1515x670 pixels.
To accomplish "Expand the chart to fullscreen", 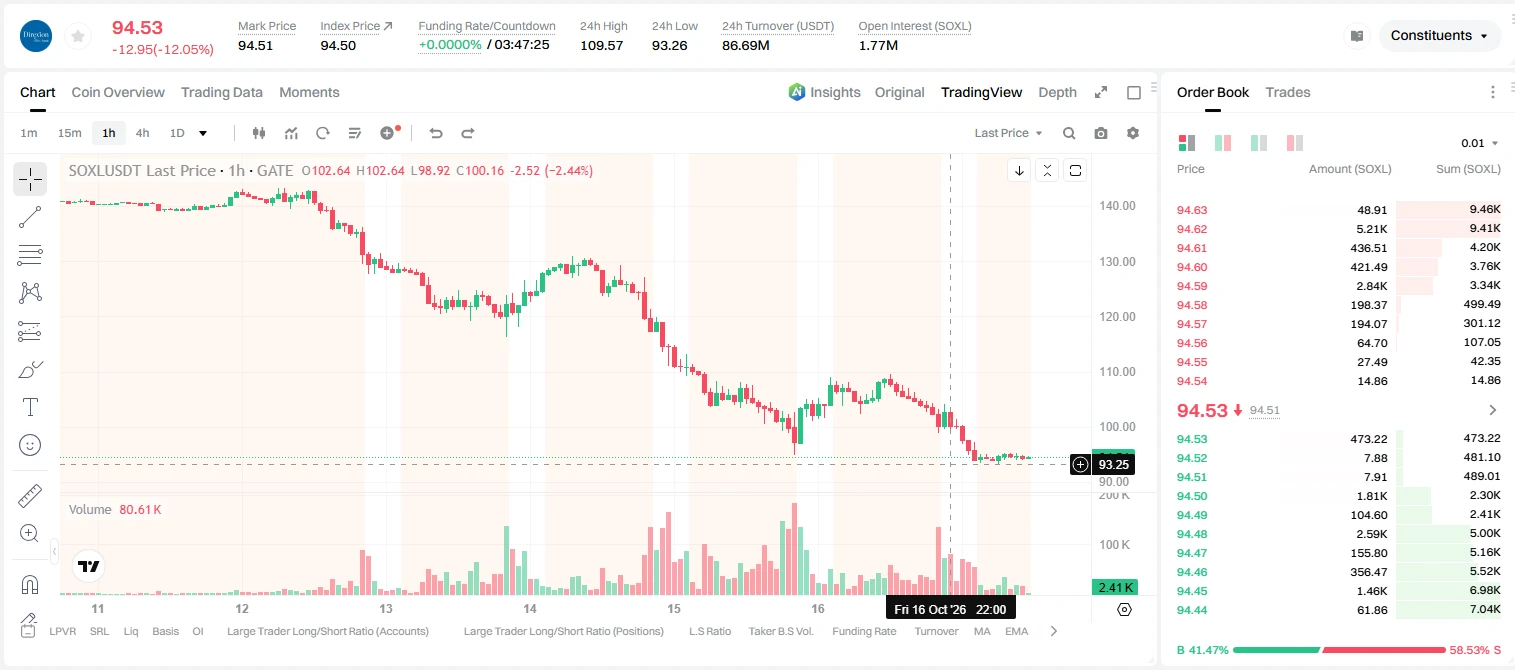I will [x=1101, y=92].
